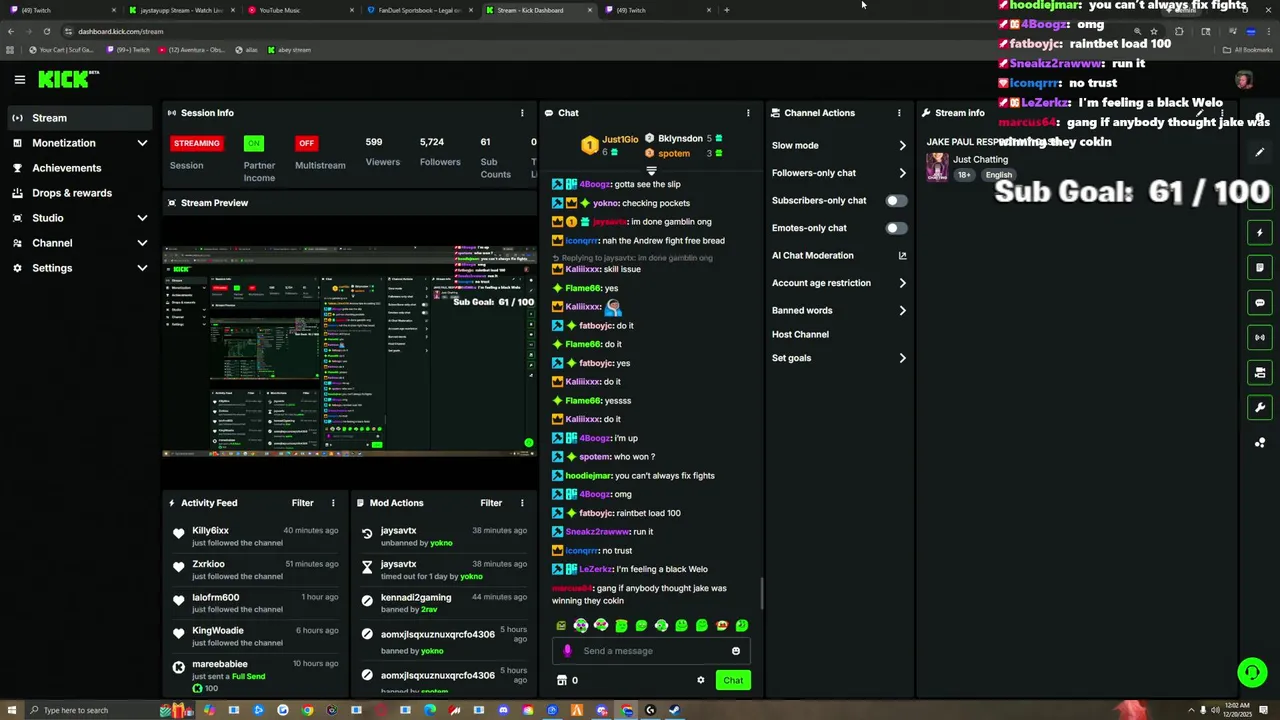Click the purple microphone icon in the chat box
Screen dimensions: 1280x720
567,651
